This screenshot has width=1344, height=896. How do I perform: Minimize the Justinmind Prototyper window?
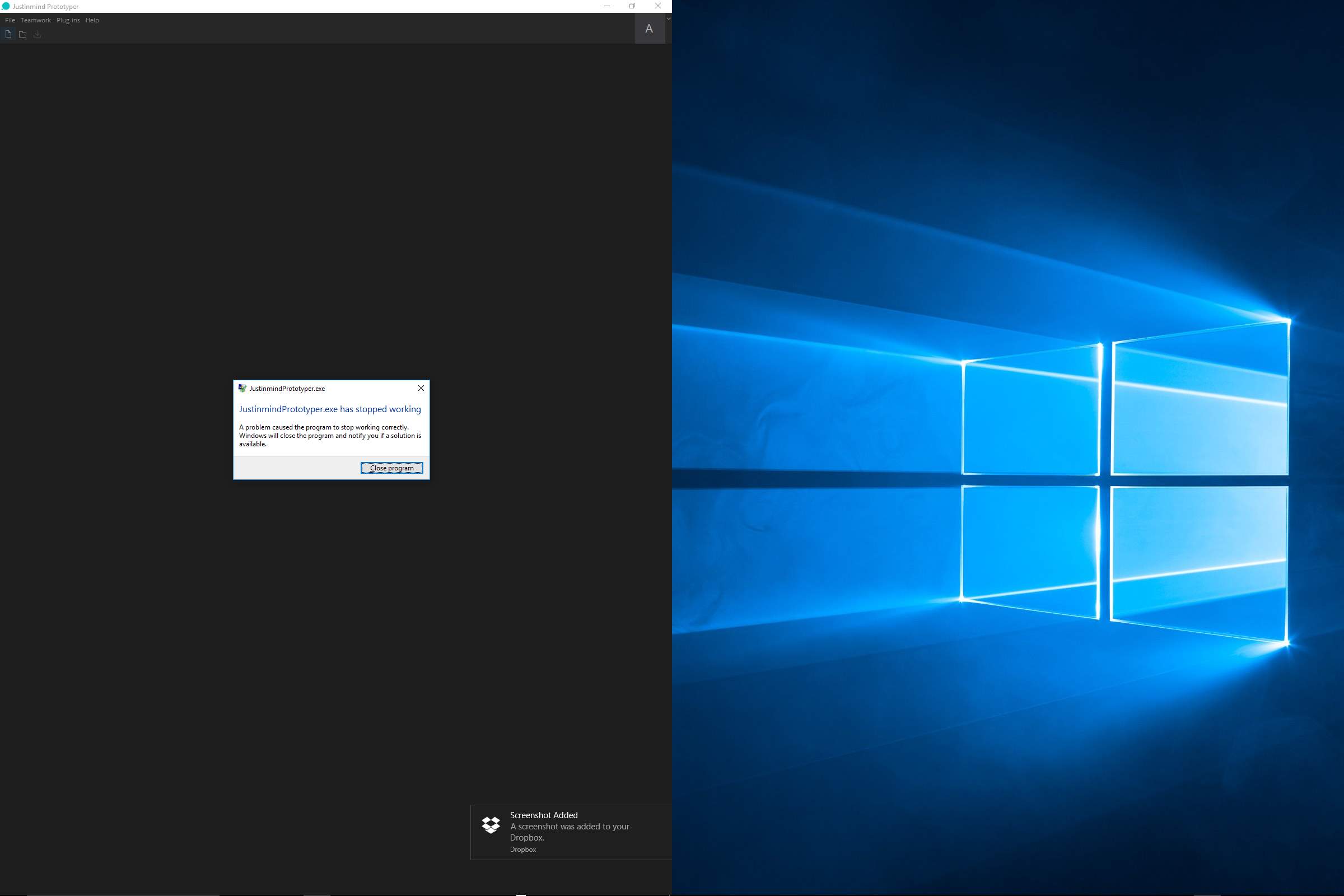pyautogui.click(x=607, y=6)
